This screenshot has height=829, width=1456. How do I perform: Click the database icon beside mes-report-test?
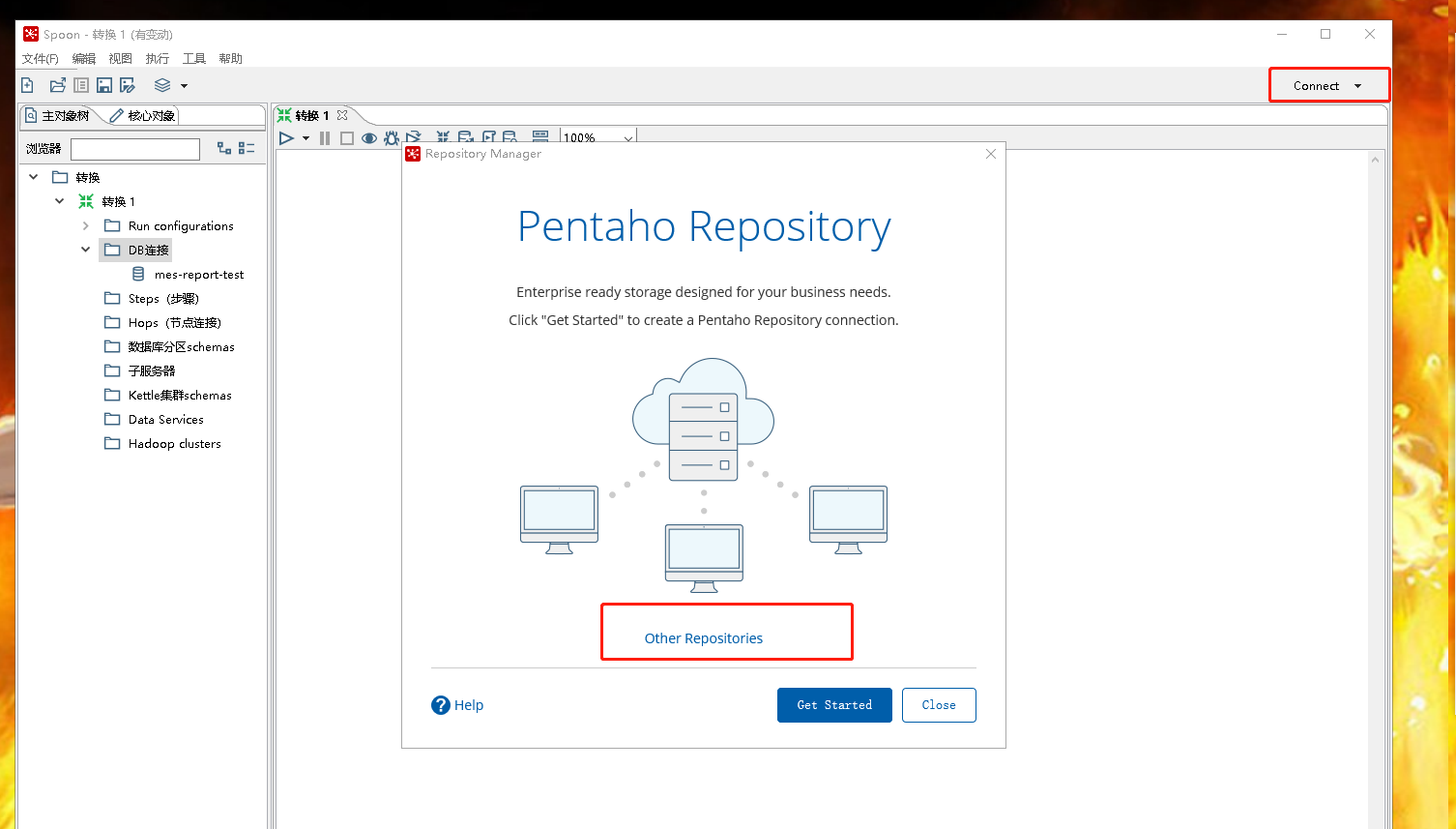coord(138,274)
